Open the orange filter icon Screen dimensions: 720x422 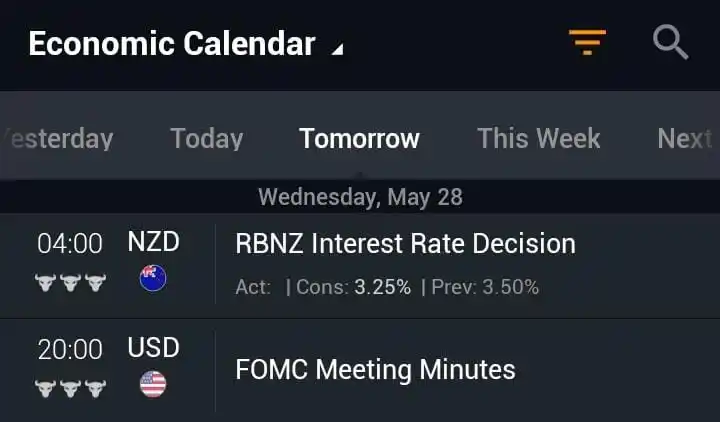(587, 42)
